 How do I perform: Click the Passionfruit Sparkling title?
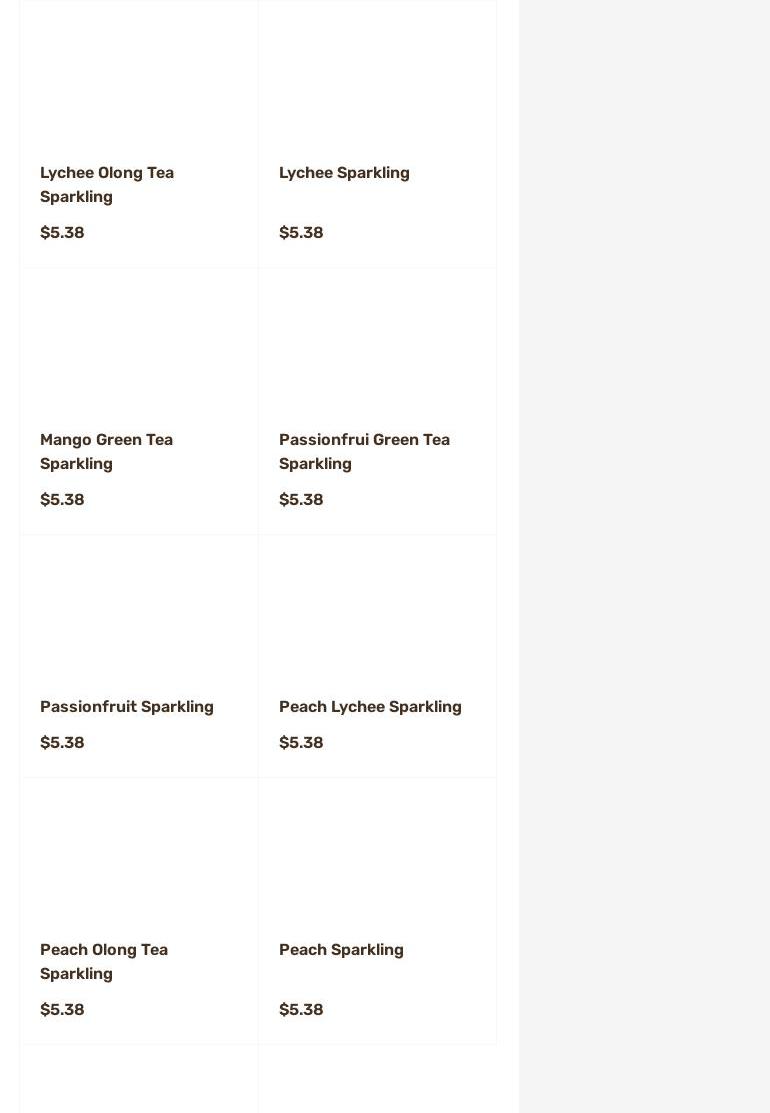[127, 707]
